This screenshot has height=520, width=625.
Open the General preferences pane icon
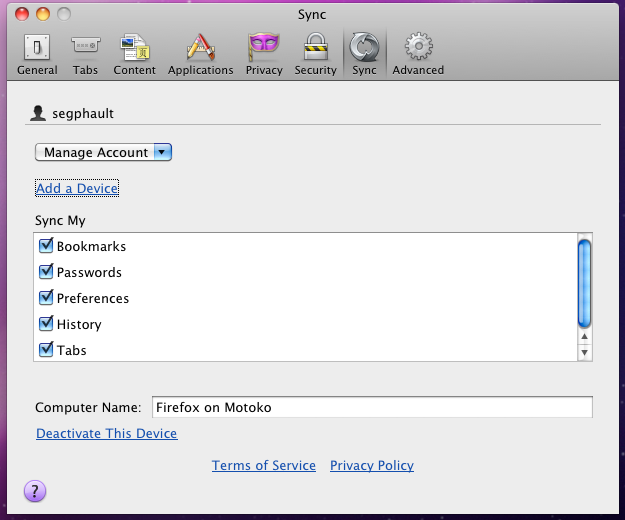(37, 47)
